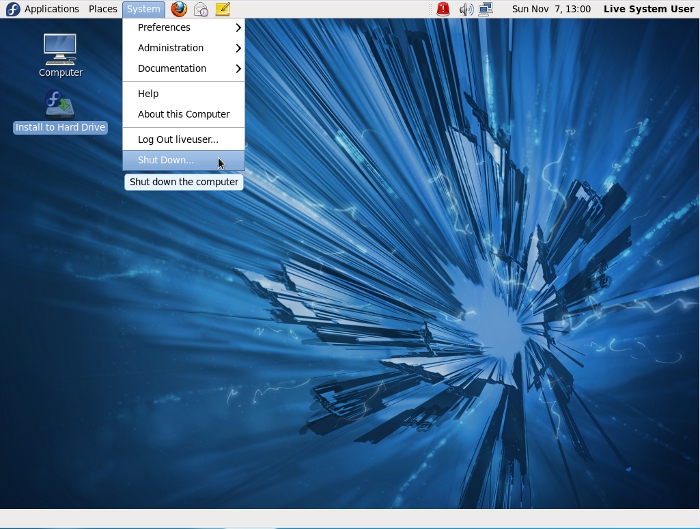Image resolution: width=700 pixels, height=529 pixels.
Task: Expand the Documentation submenu
Action: coord(183,69)
